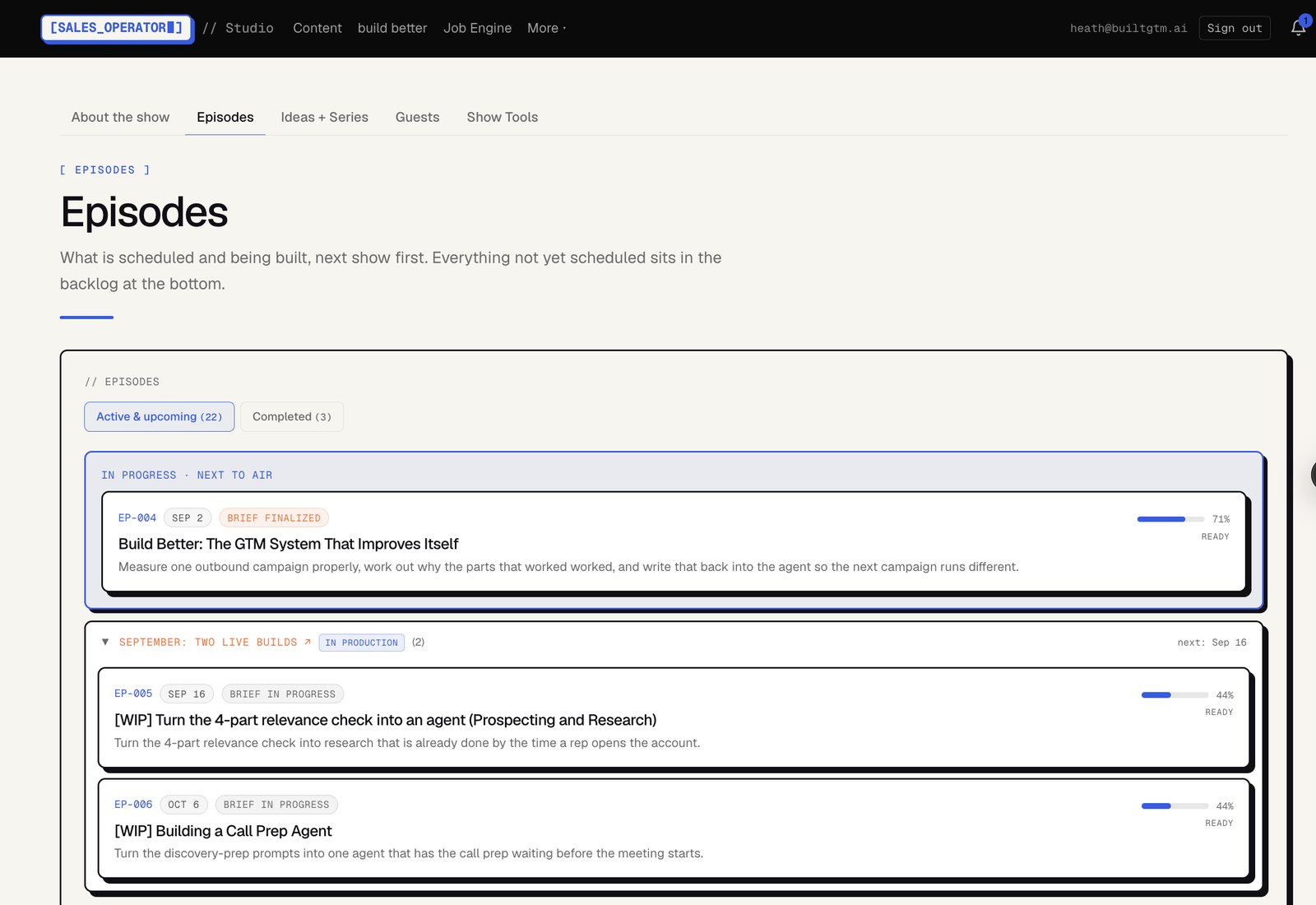Show Completed (3) episodes

click(x=292, y=416)
